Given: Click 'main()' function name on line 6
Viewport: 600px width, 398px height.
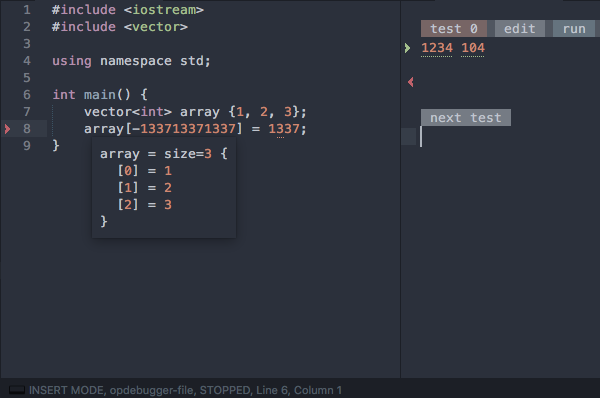Looking at the screenshot, I should 108,95.
